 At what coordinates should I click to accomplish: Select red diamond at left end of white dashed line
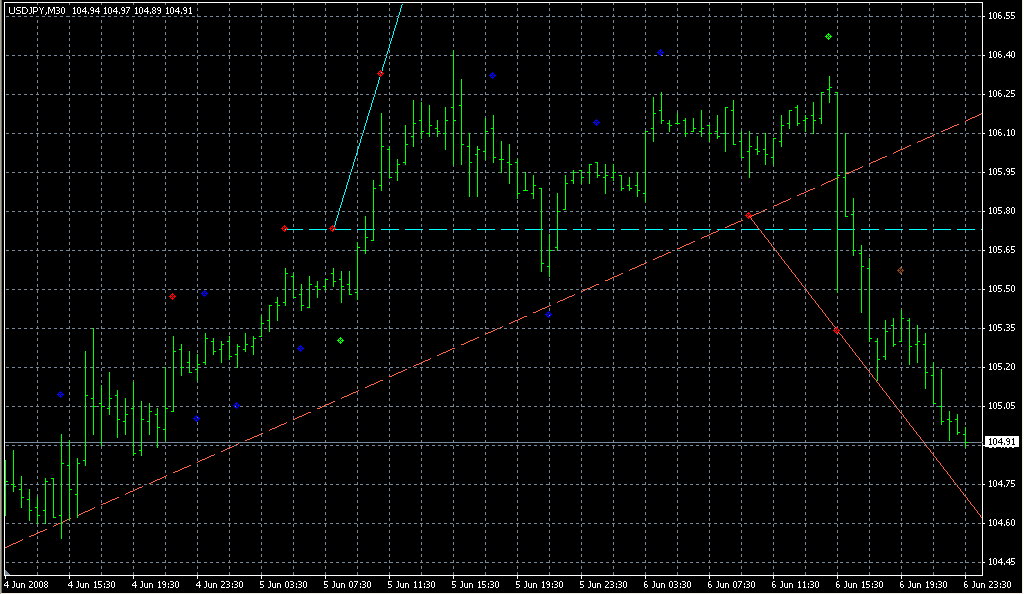pos(284,229)
